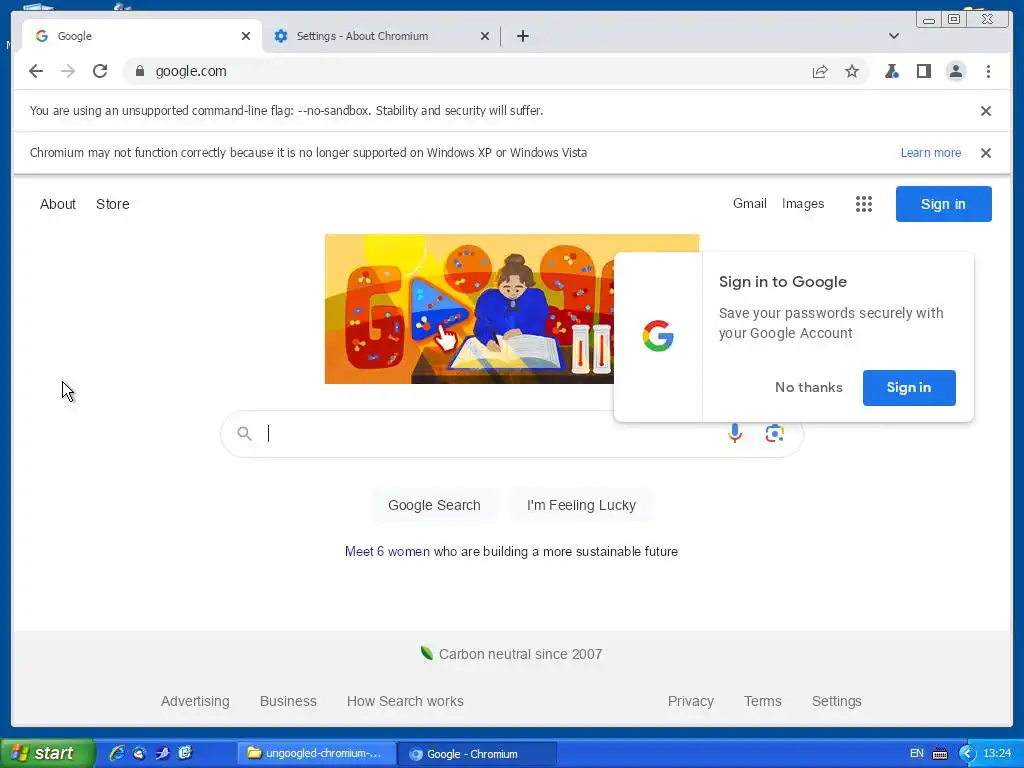Screen dimensions: 1024x768
Task: Click the I'm Feeling Lucky button
Action: tap(581, 505)
